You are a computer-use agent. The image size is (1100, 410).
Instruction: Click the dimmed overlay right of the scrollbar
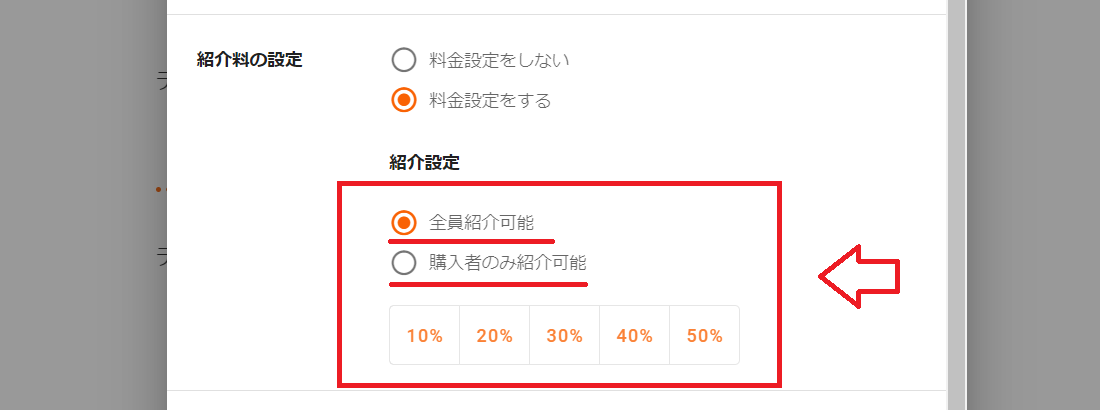(x=1030, y=200)
